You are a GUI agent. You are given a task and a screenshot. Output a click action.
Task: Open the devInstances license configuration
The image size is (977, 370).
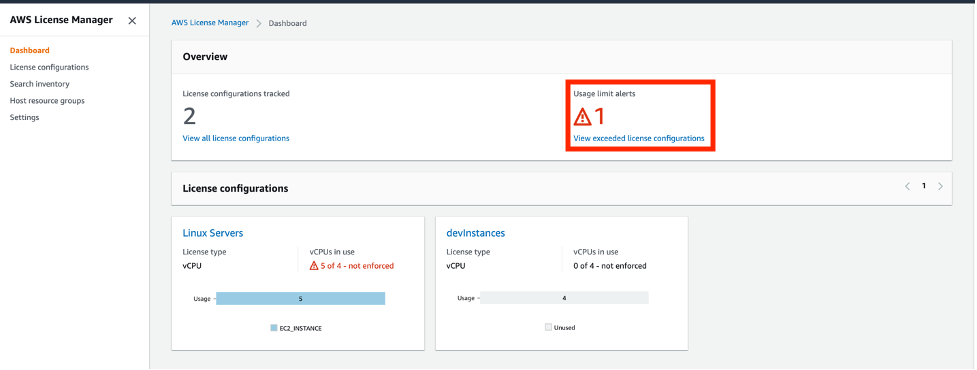point(476,233)
